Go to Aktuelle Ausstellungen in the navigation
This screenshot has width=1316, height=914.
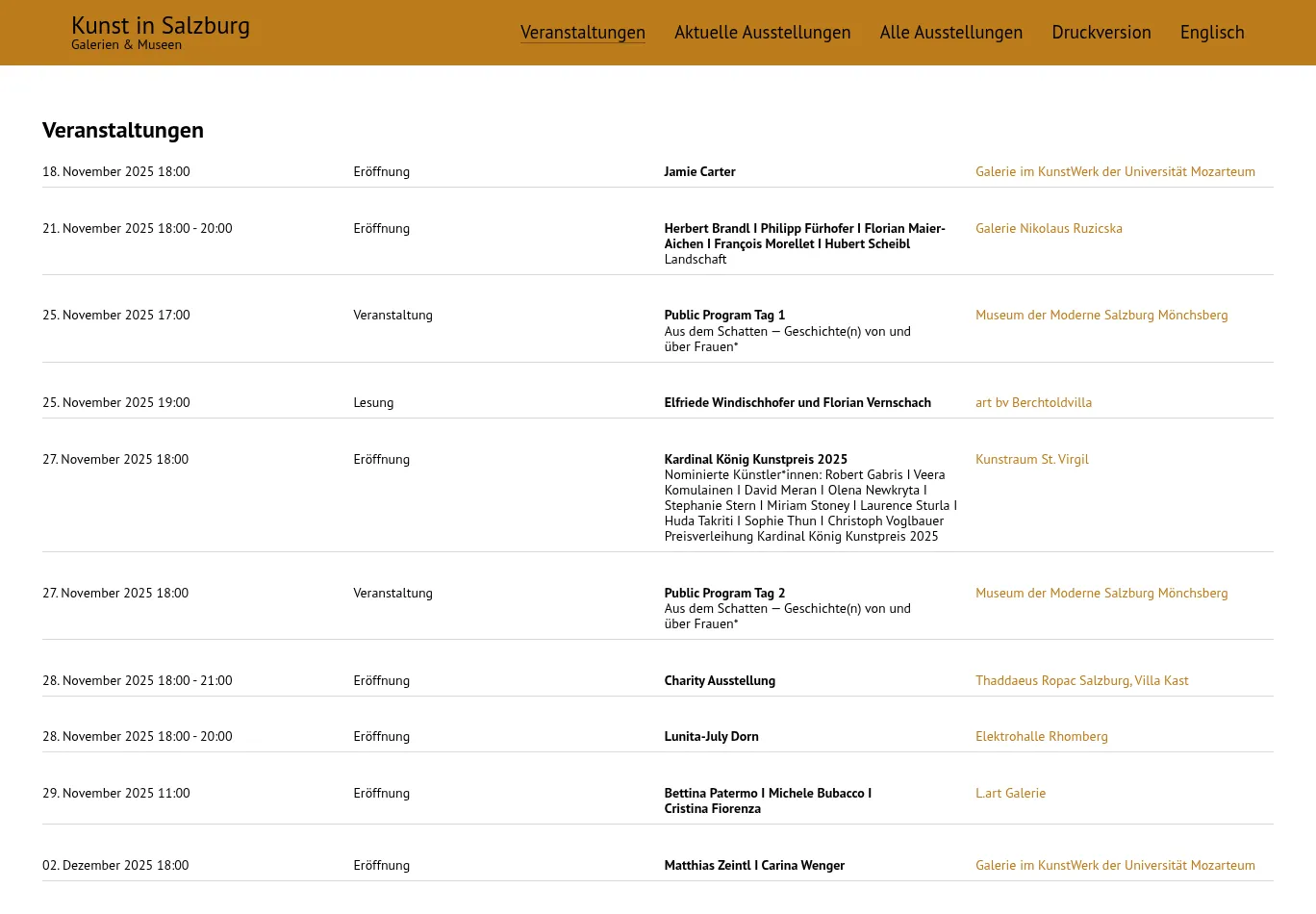click(762, 33)
